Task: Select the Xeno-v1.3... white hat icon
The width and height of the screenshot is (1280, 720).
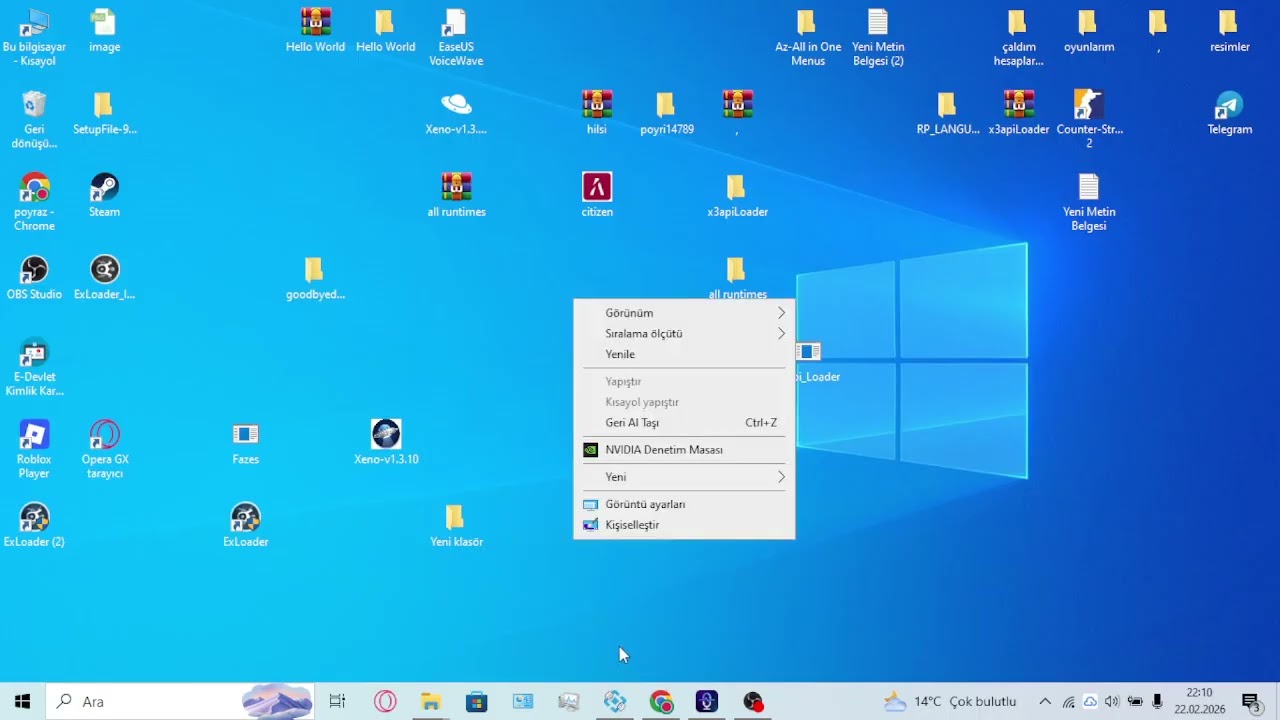Action: [456, 112]
